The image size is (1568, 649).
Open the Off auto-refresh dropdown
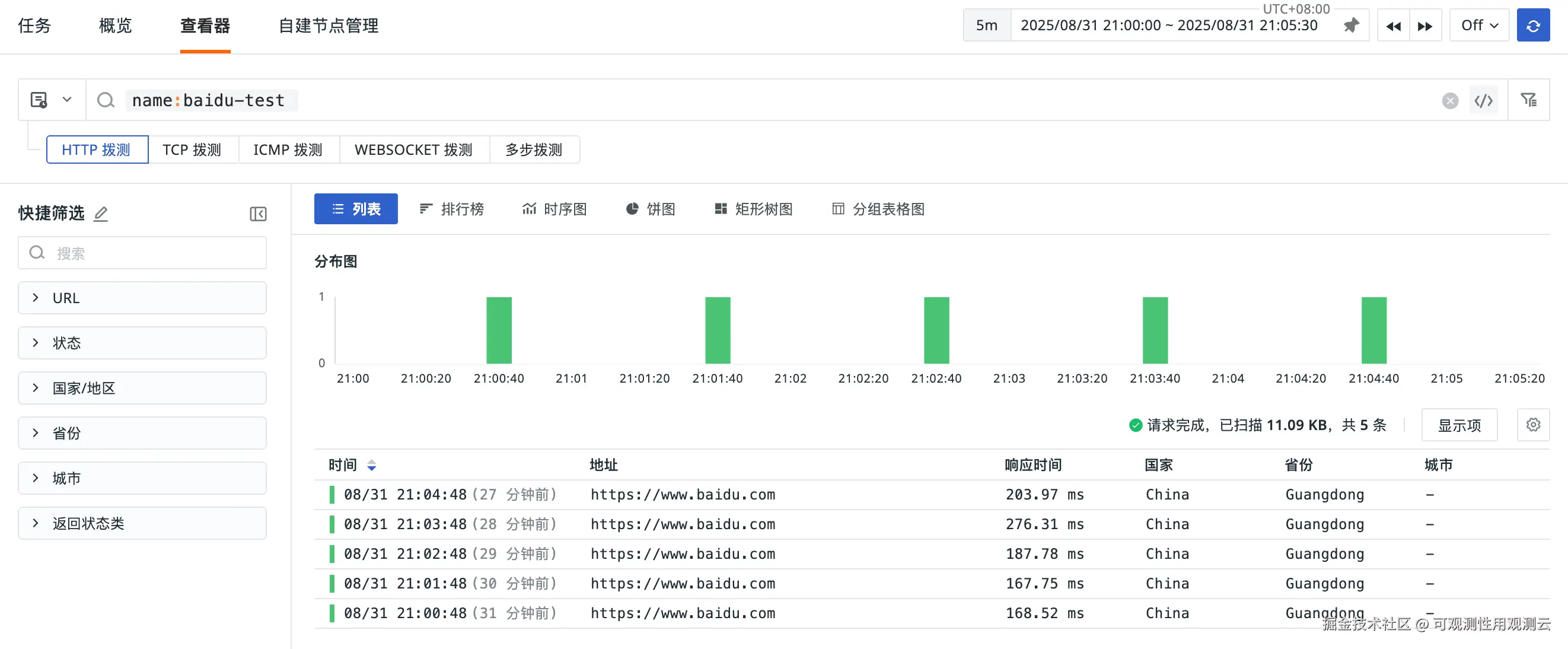tap(1479, 26)
